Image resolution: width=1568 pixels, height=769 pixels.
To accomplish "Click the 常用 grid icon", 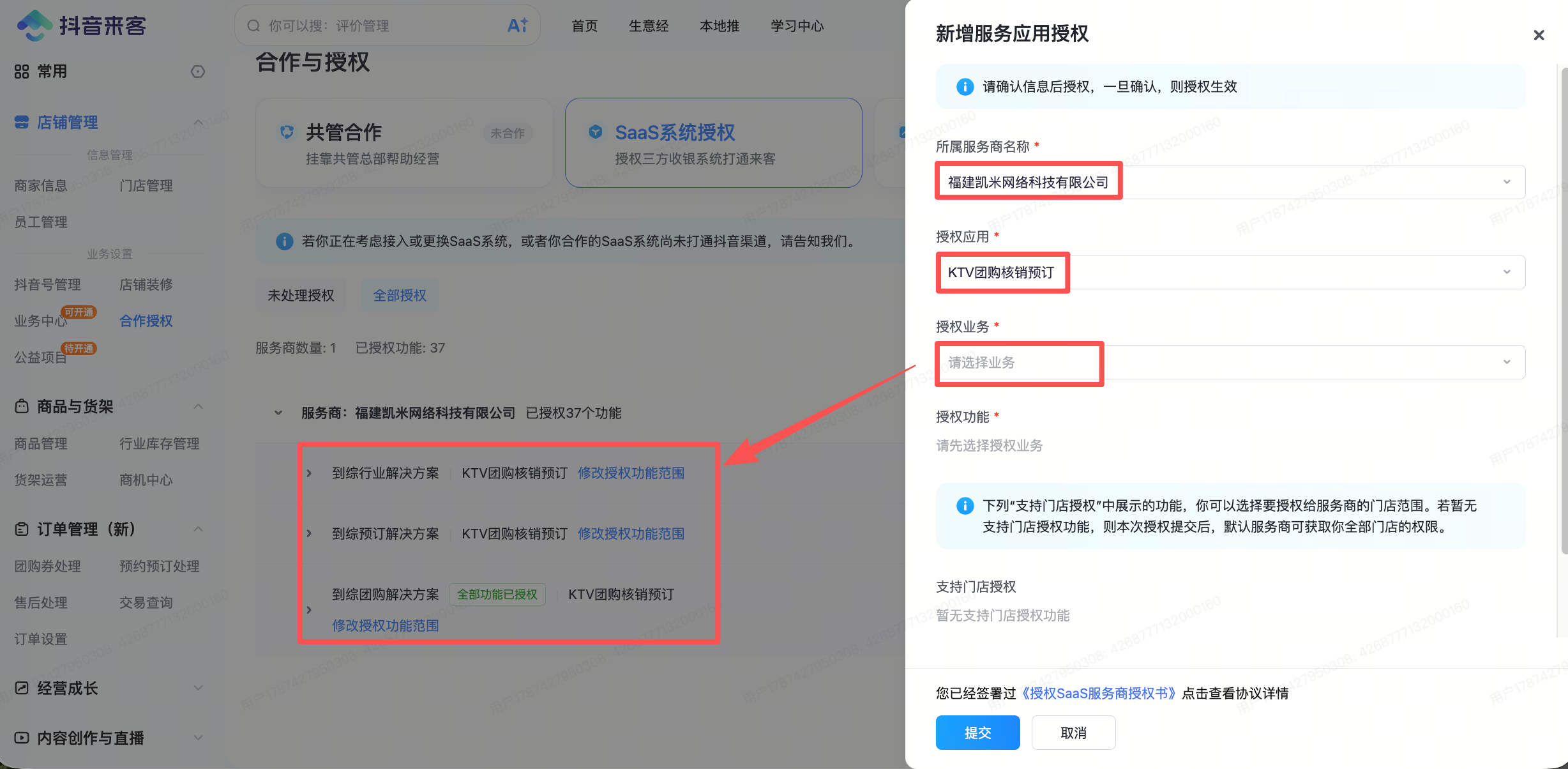I will click(22, 72).
